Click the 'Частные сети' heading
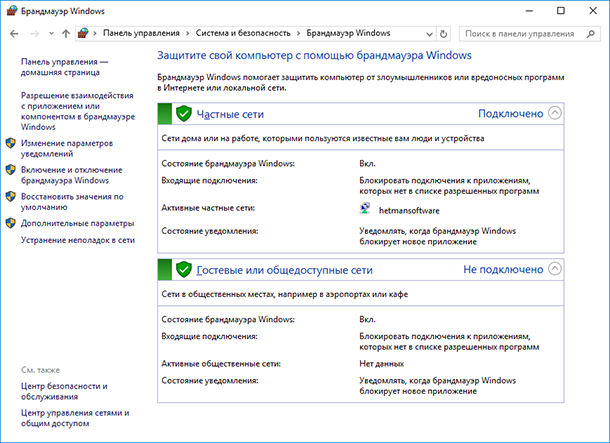Screen dimensions: 610x443 click(230, 114)
